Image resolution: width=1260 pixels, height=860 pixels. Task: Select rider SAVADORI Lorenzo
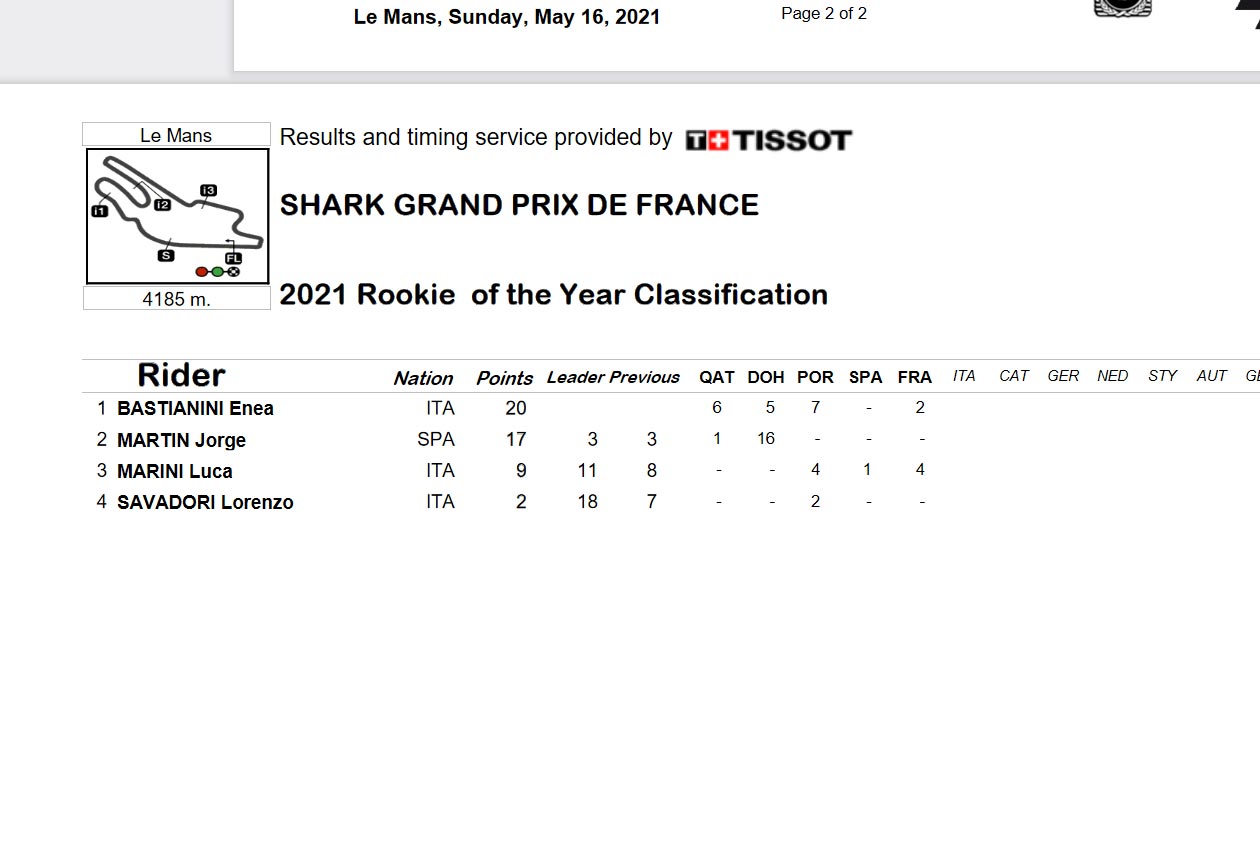coord(205,502)
